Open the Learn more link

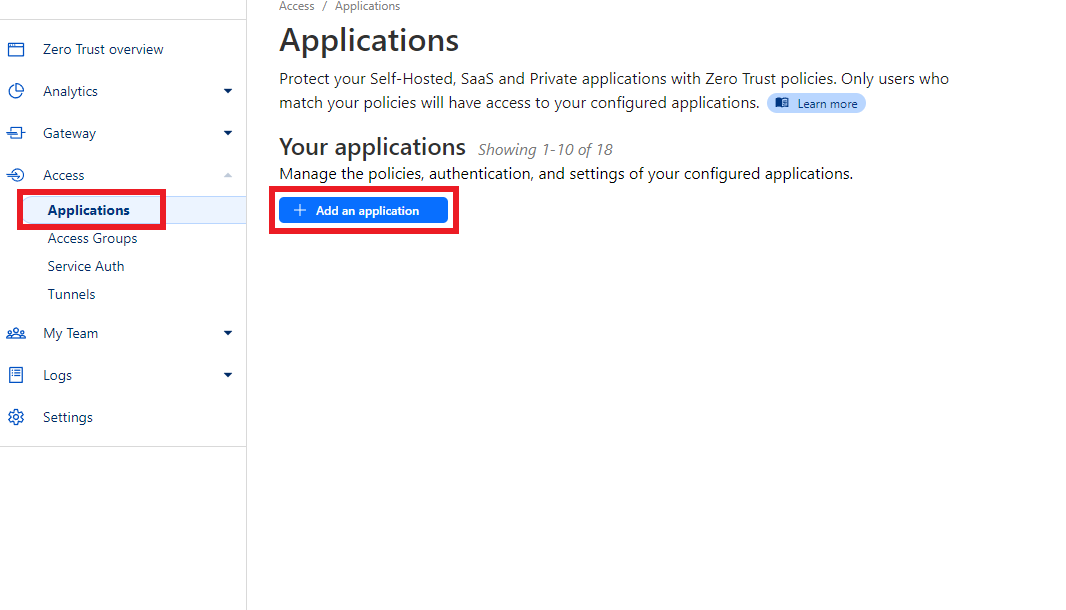(816, 102)
